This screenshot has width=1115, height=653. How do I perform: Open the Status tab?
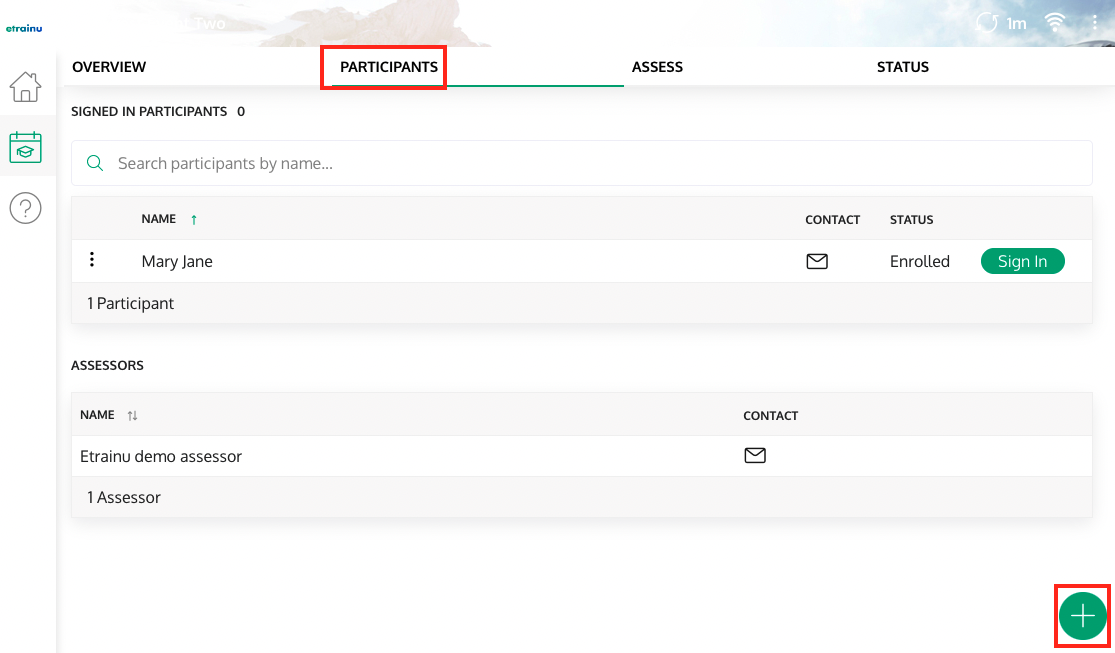(902, 67)
